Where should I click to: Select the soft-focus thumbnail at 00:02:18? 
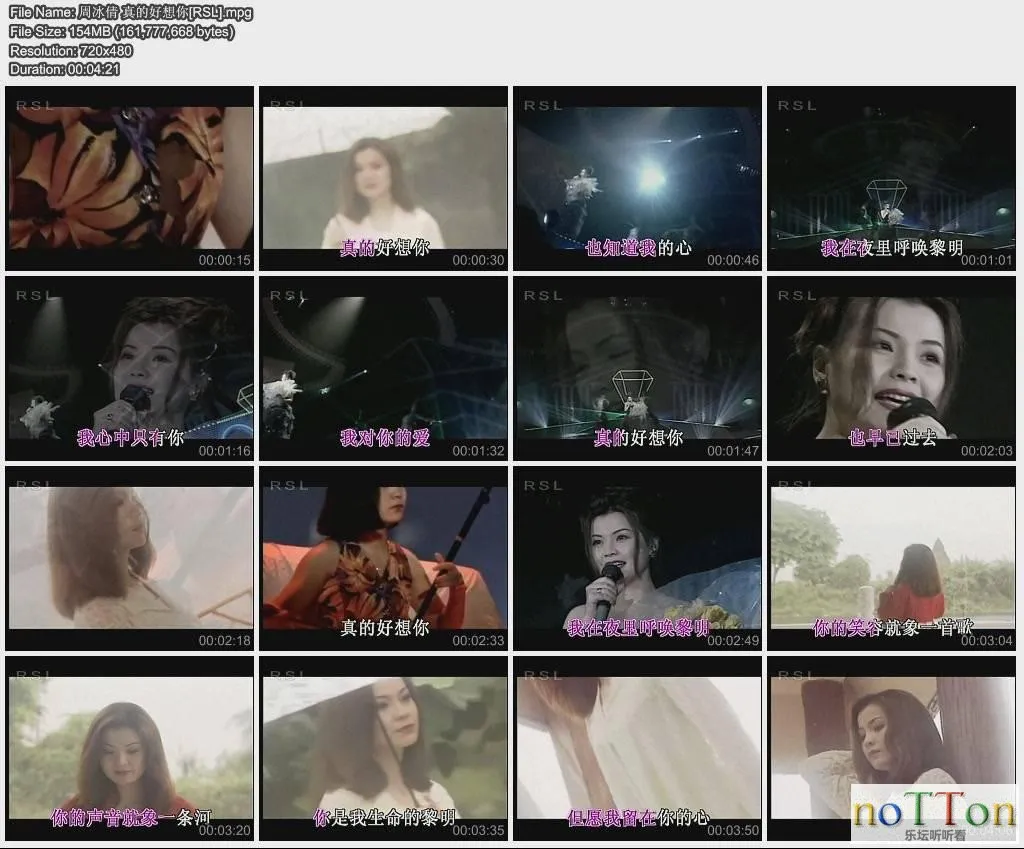coord(129,557)
